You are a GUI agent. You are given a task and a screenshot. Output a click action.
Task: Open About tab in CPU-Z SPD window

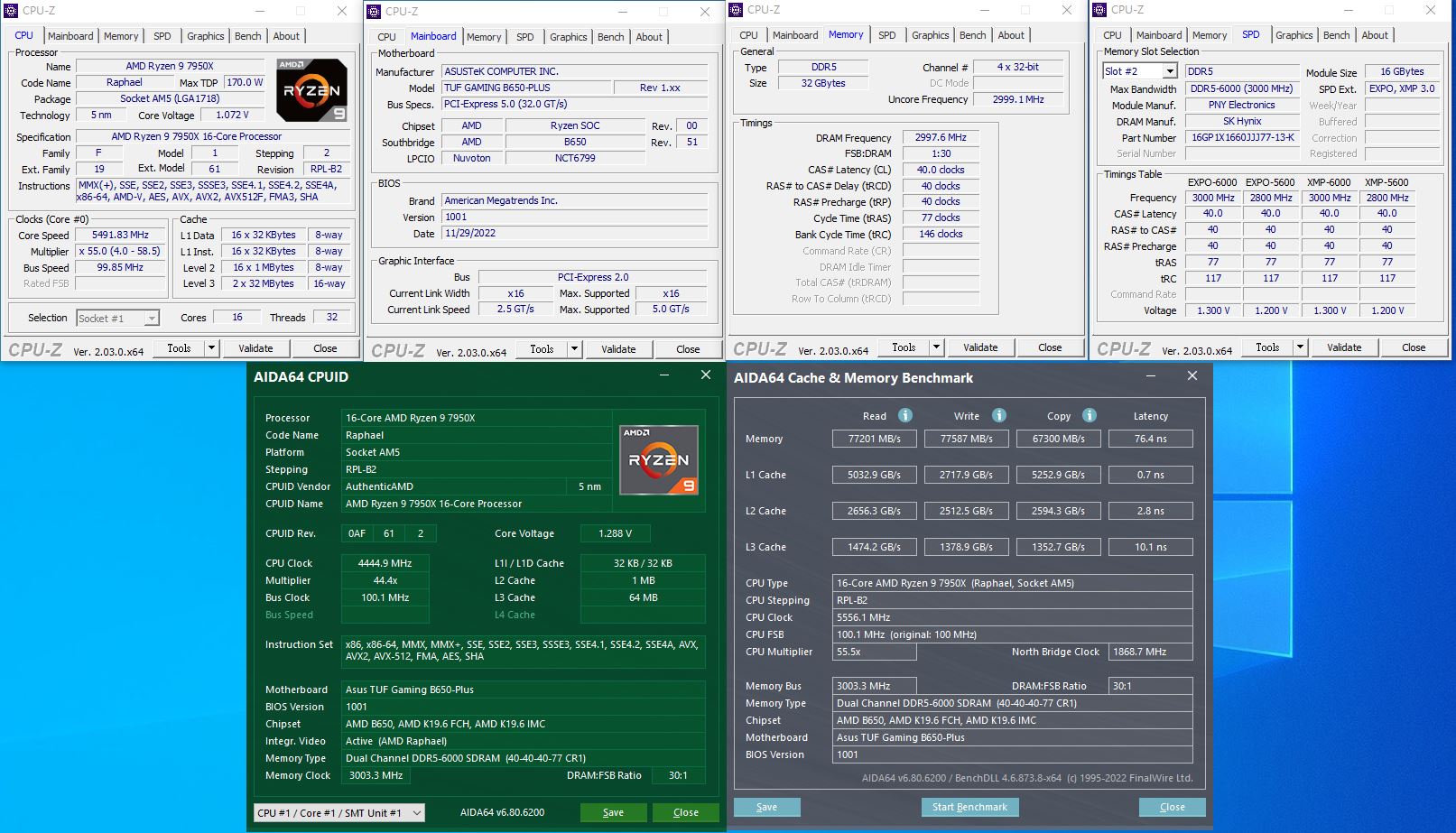(x=1375, y=35)
